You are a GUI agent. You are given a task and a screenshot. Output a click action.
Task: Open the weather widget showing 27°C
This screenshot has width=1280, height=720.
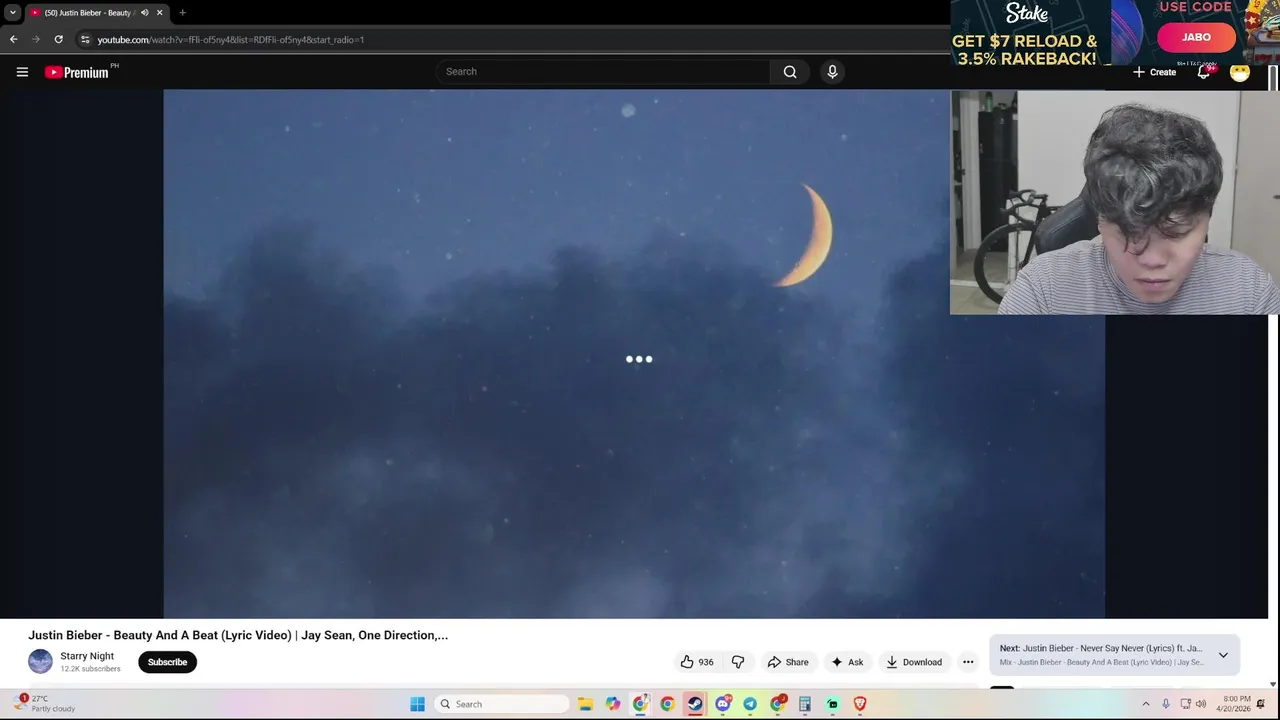click(45, 704)
